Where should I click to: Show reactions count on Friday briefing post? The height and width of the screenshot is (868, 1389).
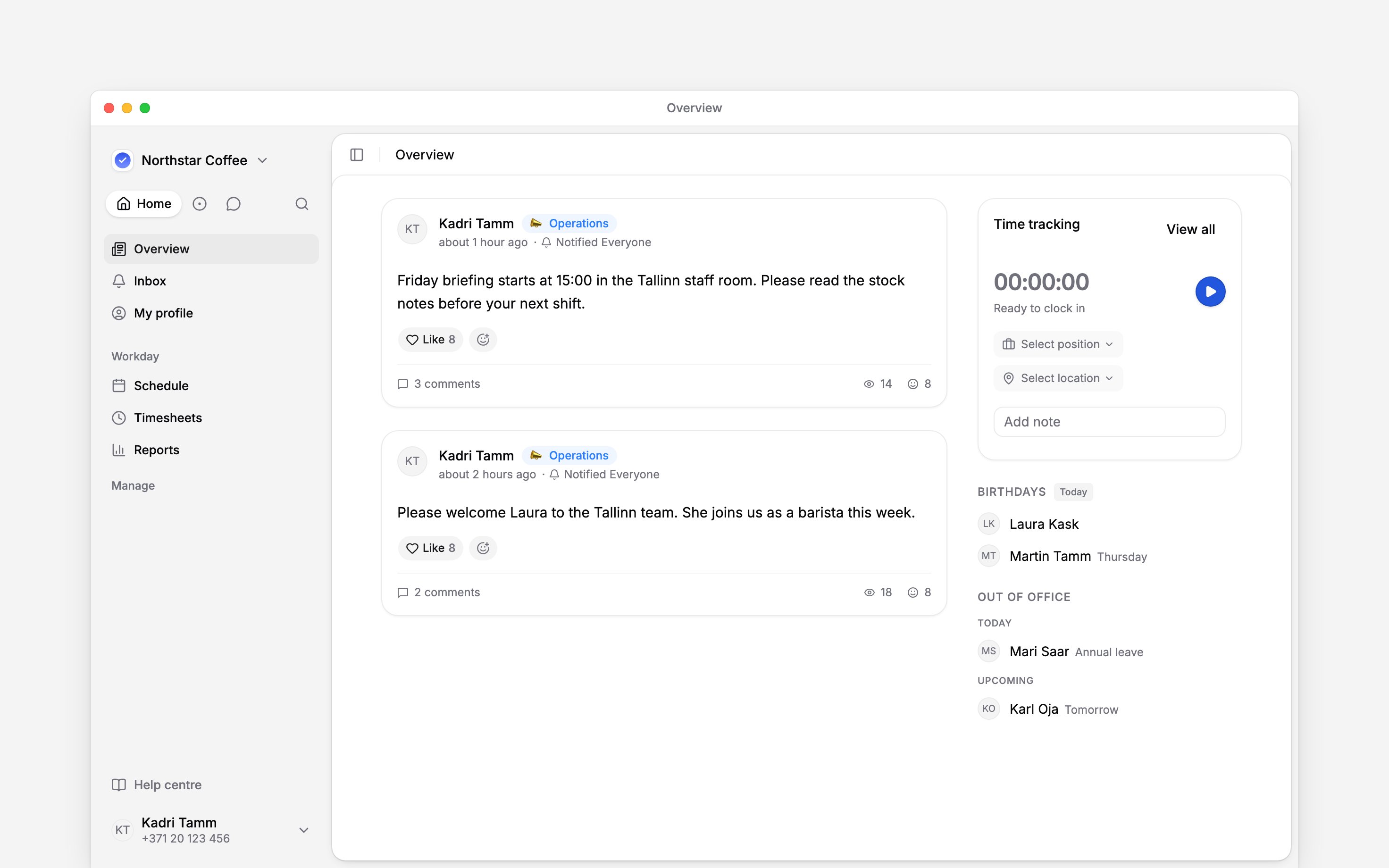(x=919, y=384)
